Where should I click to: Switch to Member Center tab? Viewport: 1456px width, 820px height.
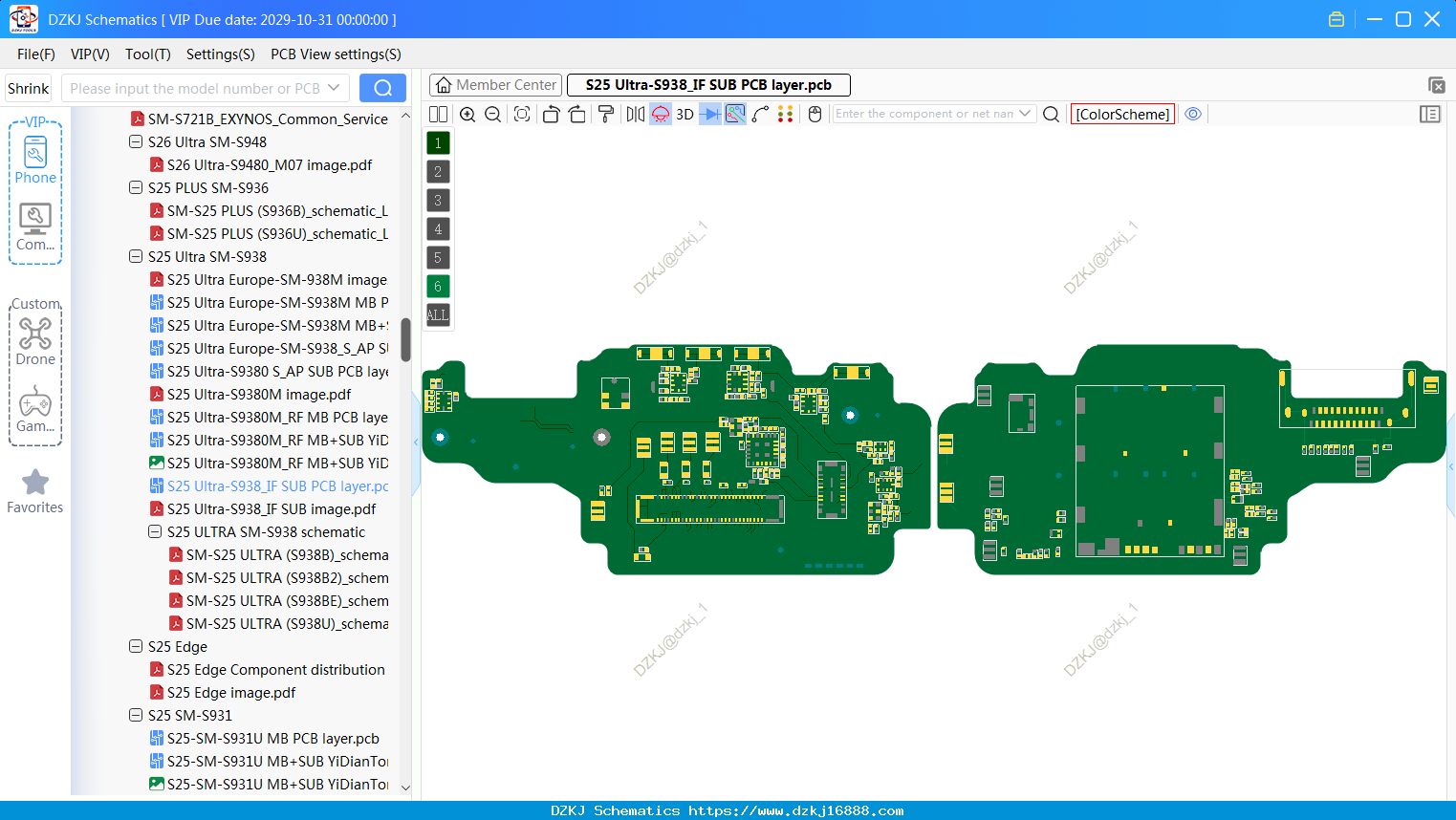click(x=495, y=85)
